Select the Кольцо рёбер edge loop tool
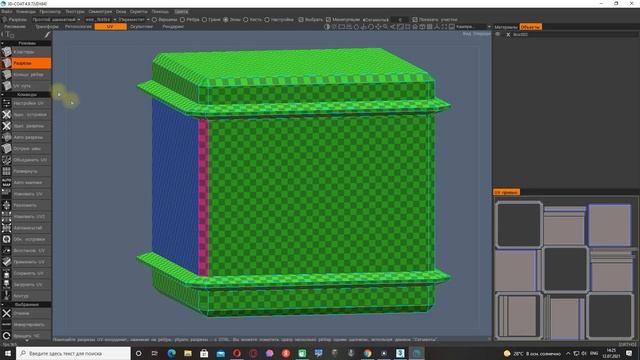640x360 pixels. (x=26, y=75)
